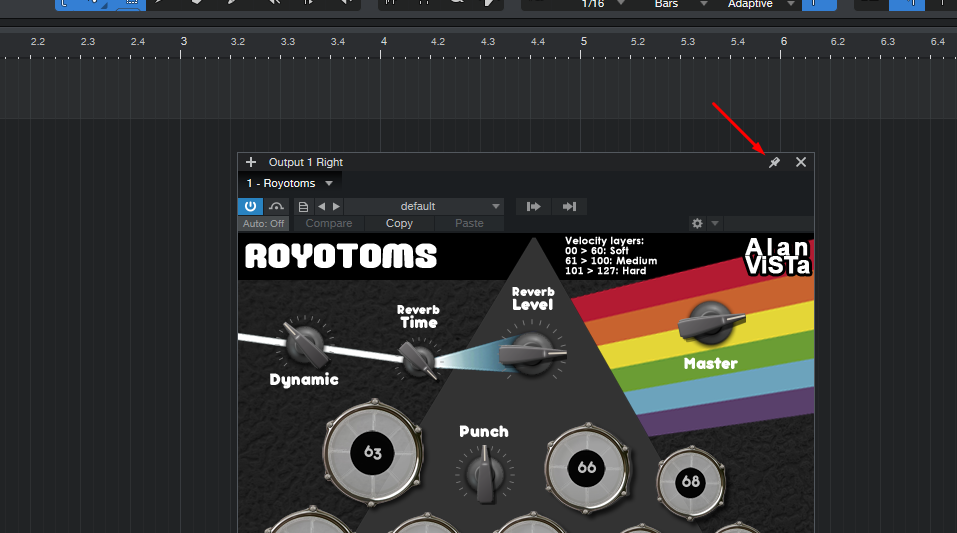The height and width of the screenshot is (533, 957).
Task: Click ruler position 3.2
Action: pyautogui.click(x=238, y=42)
